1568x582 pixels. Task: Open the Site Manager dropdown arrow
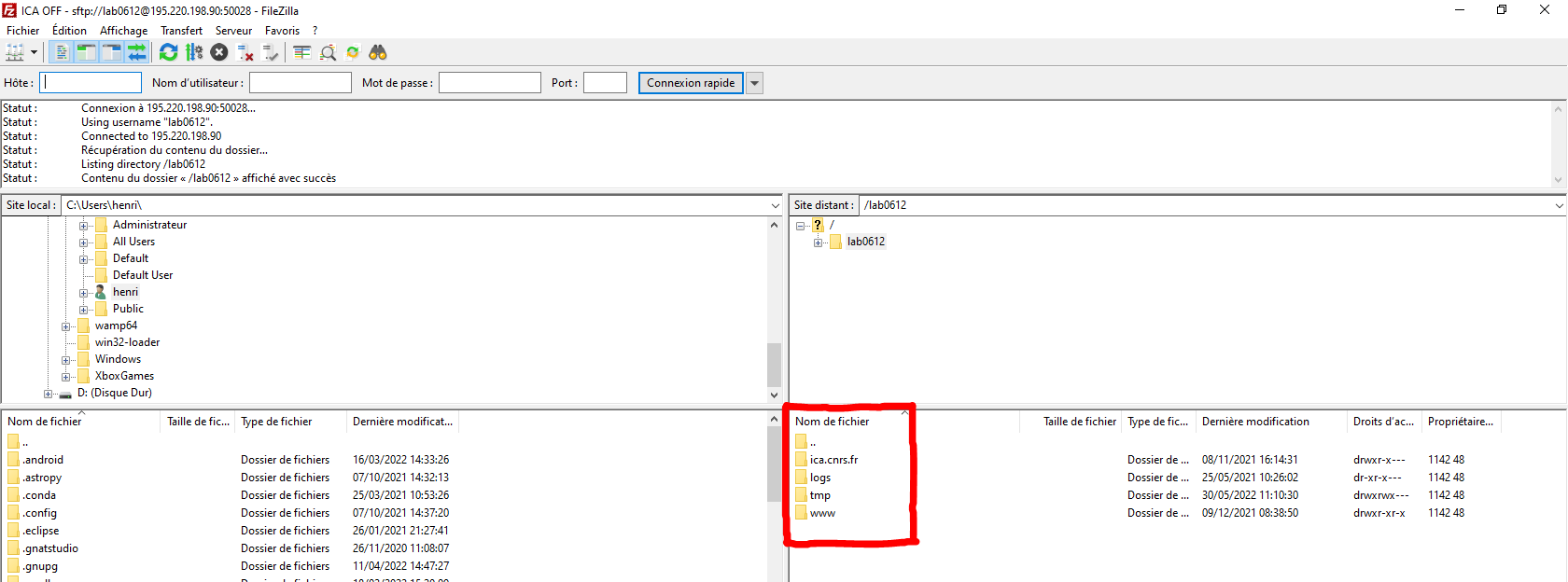tap(34, 52)
